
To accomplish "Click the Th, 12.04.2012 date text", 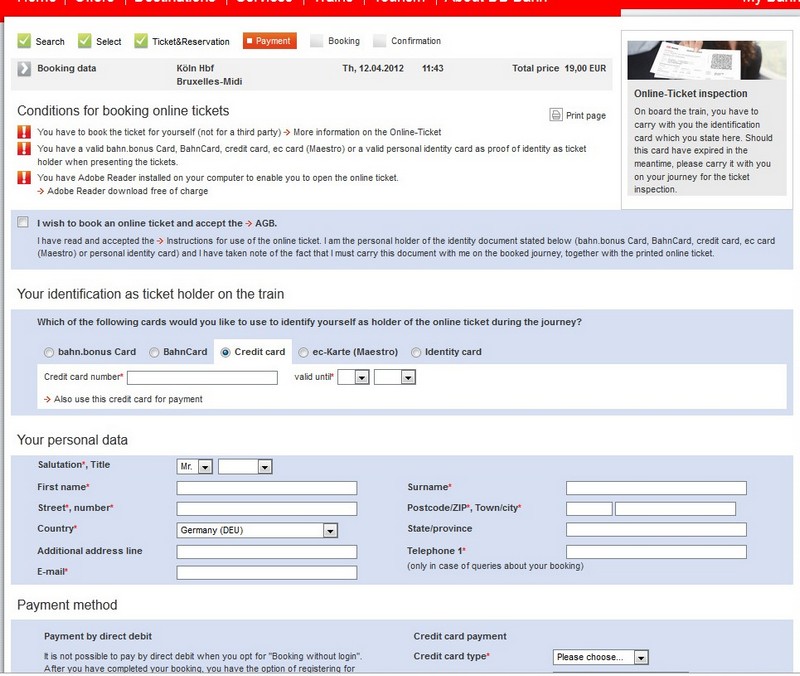I will click(373, 68).
